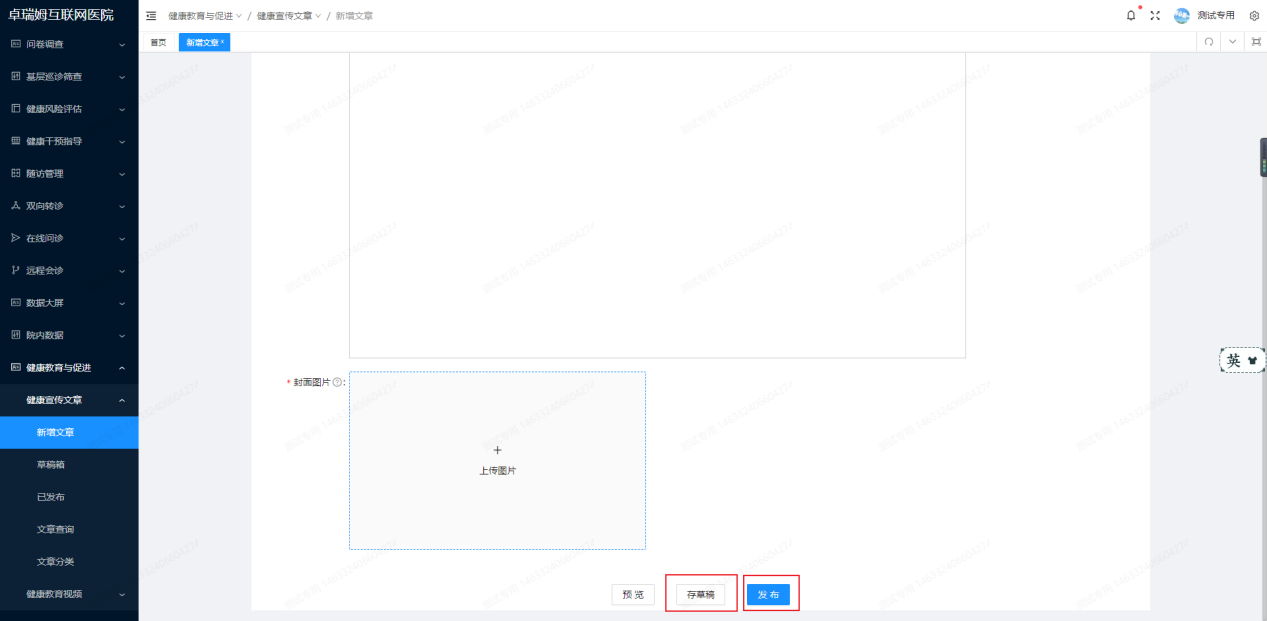Click the 健康风险评估 sidebar icon
Screen dimensions: 1267x621
[x=15, y=108]
